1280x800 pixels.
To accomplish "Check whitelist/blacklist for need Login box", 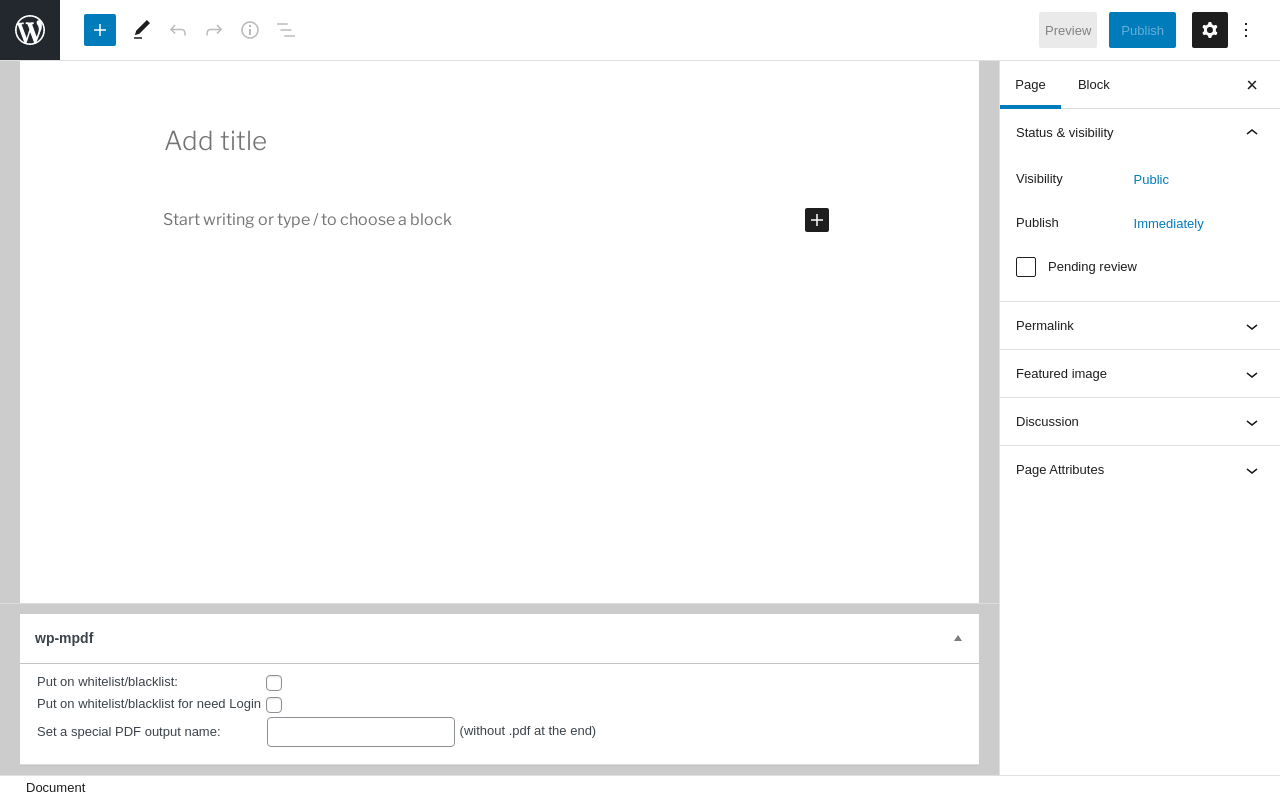I will pyautogui.click(x=274, y=705).
